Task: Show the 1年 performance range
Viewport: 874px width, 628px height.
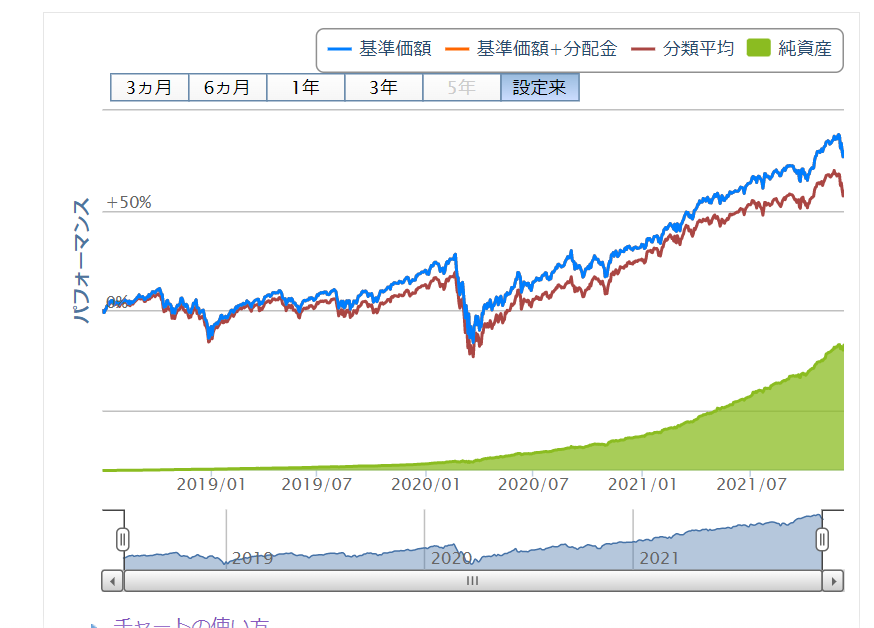Action: (x=305, y=88)
